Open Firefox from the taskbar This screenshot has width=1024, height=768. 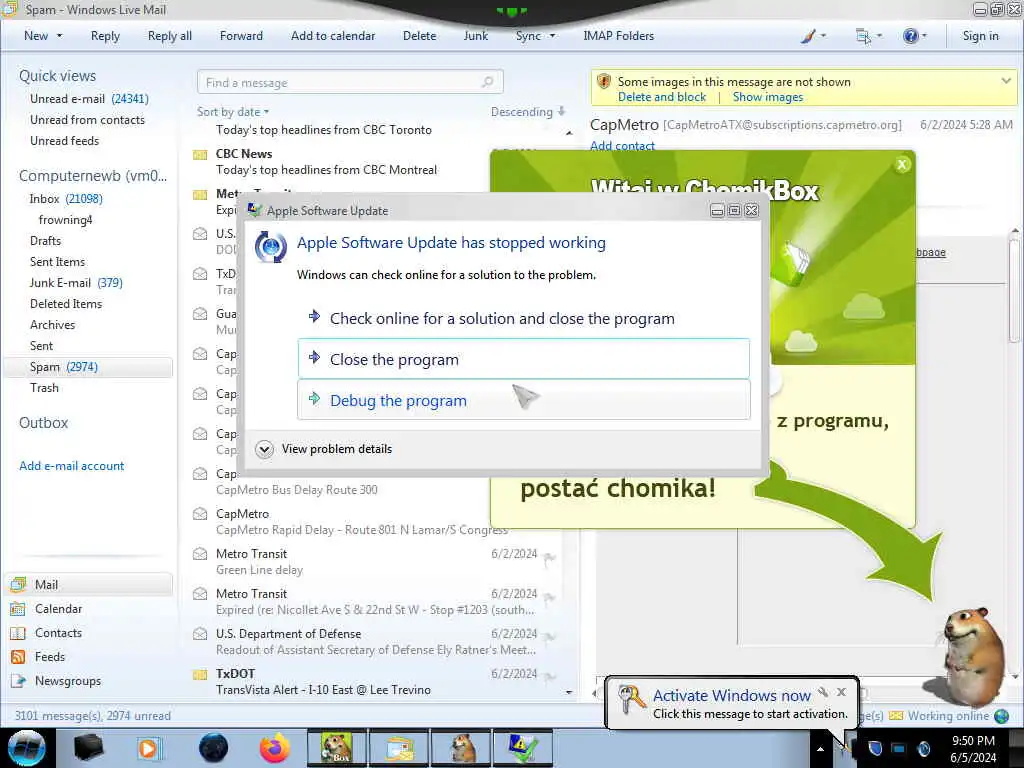275,748
